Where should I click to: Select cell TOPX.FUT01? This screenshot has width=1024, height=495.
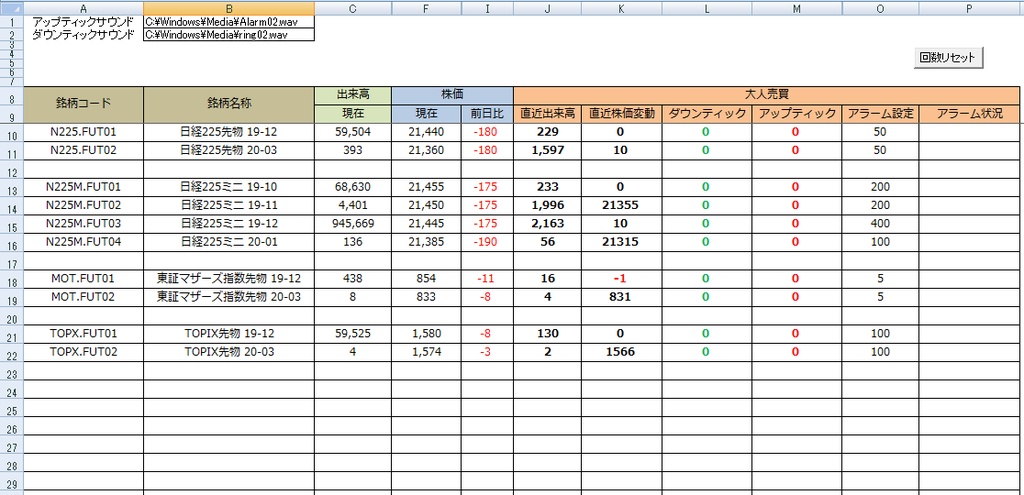tap(84, 334)
